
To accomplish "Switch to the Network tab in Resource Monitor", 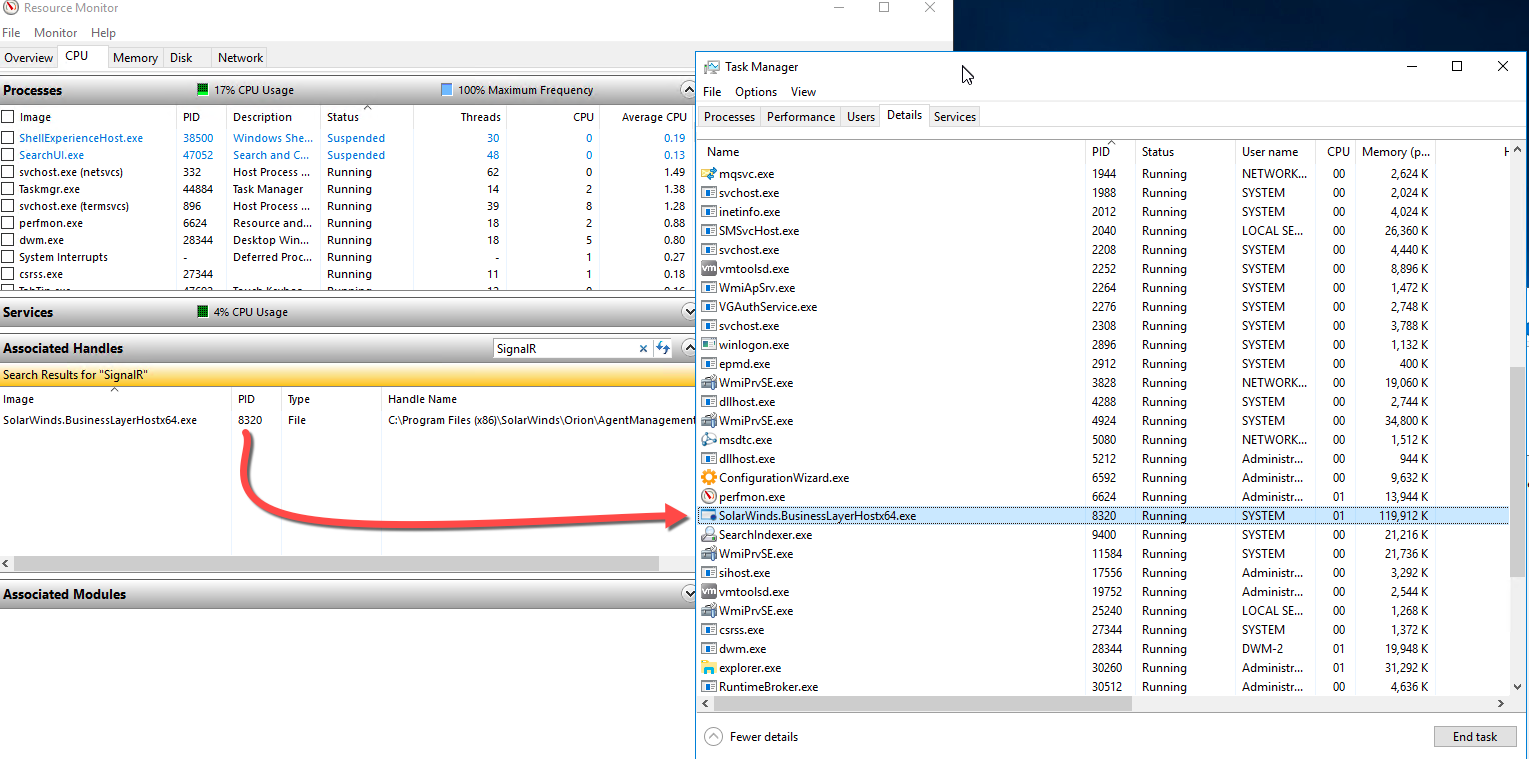I will [x=241, y=58].
